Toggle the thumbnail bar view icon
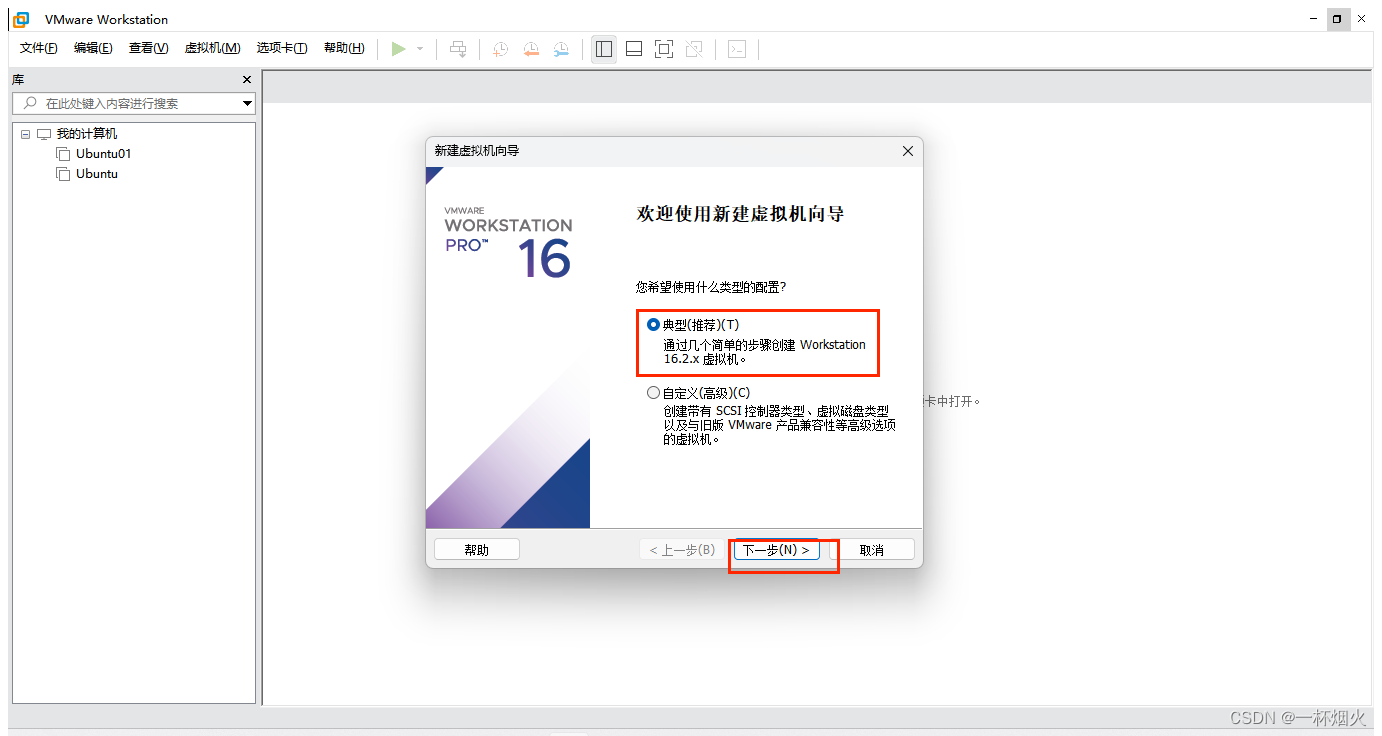1382x736 pixels. click(634, 49)
